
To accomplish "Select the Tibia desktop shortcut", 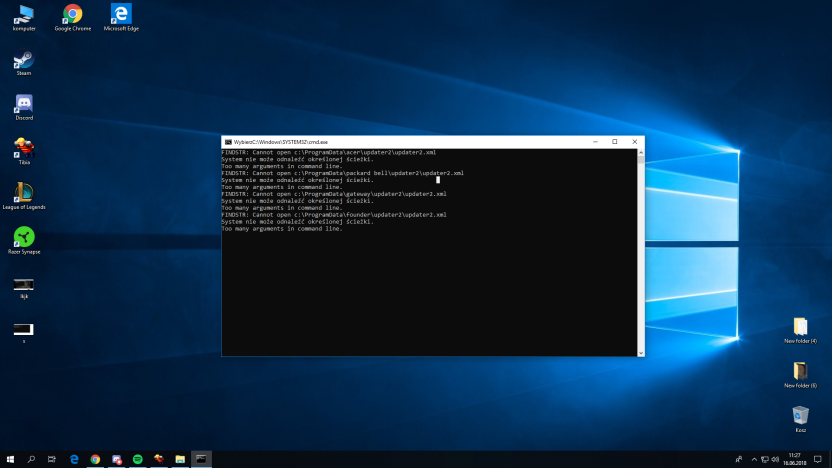I will pos(24,152).
